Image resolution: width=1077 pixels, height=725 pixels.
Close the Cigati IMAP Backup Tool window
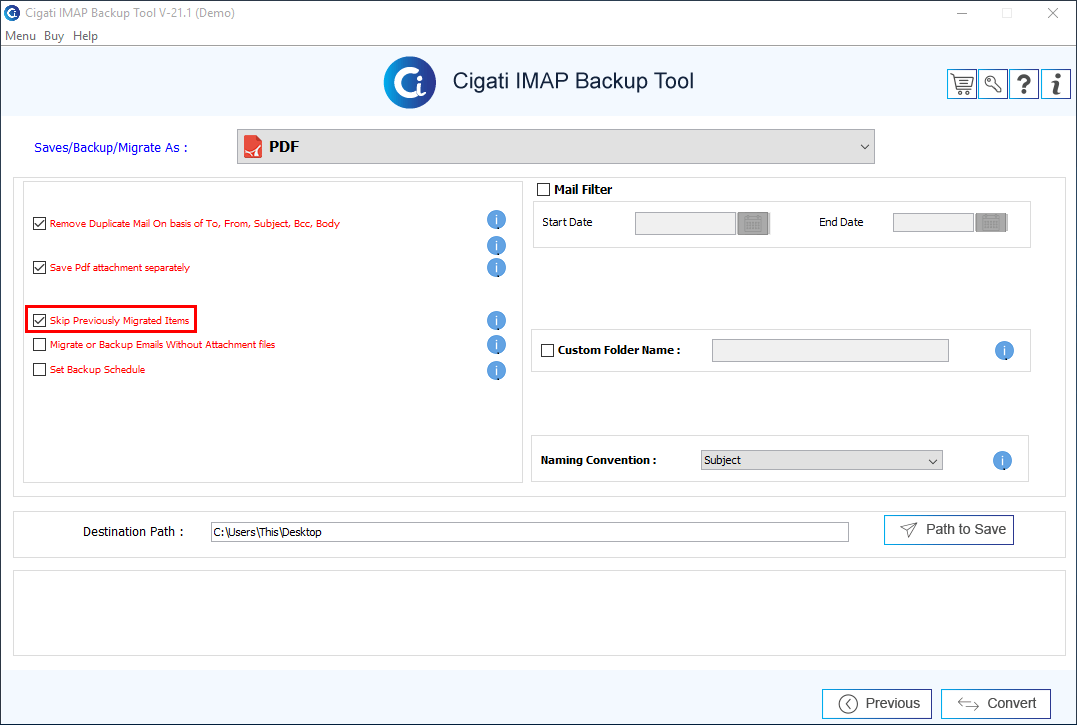(x=1053, y=13)
